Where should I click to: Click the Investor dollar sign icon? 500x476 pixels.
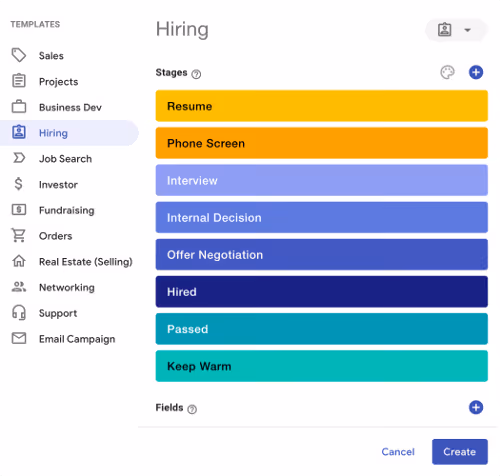coord(19,184)
